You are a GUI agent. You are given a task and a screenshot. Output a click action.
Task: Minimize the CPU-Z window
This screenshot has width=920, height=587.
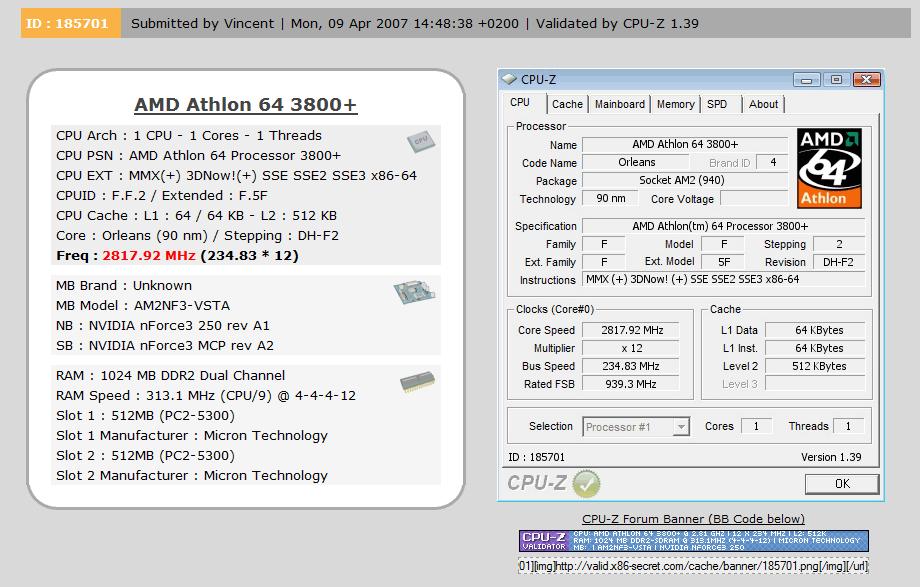pyautogui.click(x=807, y=79)
